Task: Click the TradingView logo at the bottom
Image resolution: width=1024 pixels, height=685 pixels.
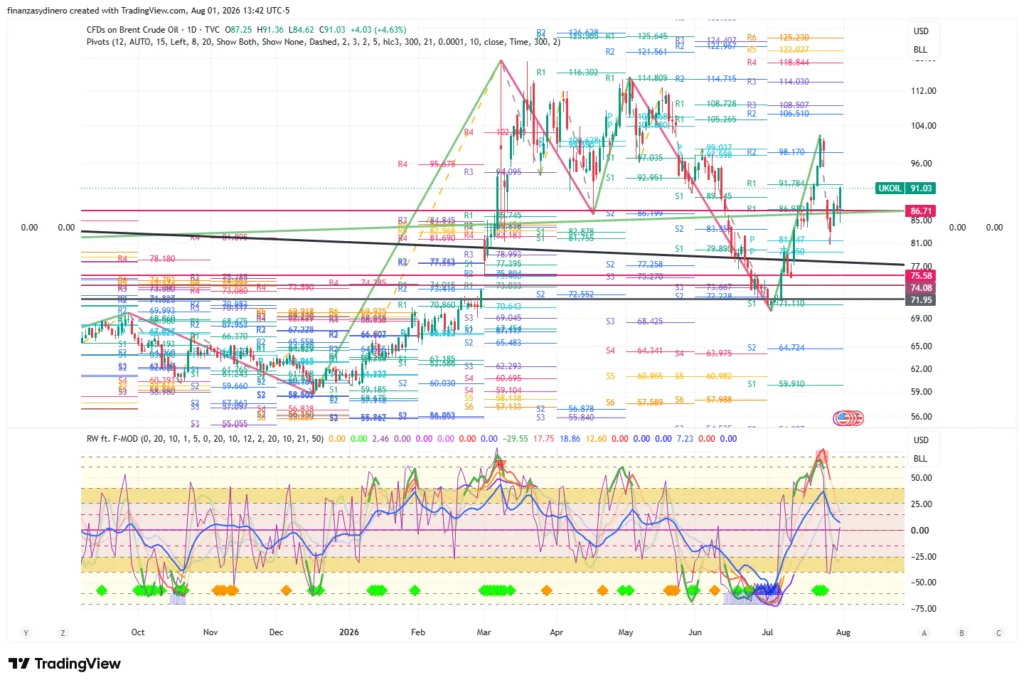Action: tap(64, 663)
